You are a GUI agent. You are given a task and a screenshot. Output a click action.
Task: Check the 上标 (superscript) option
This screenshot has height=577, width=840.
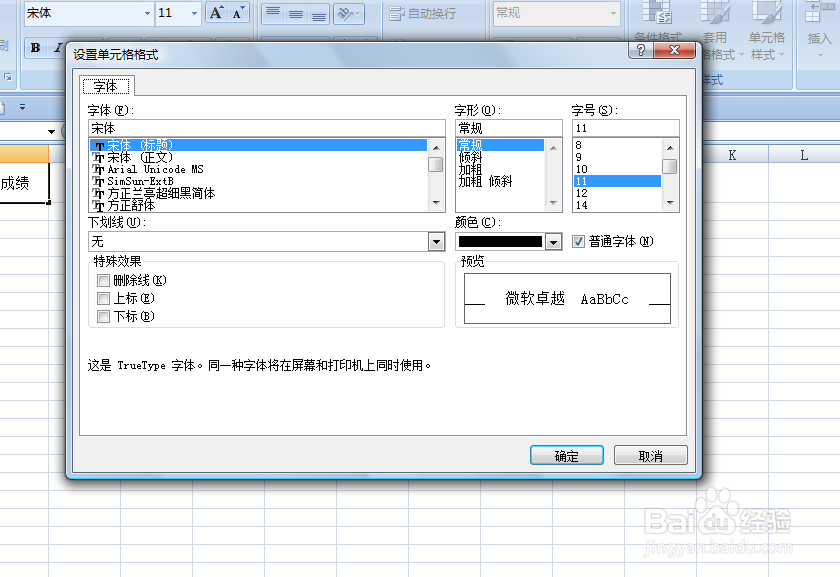point(103,298)
